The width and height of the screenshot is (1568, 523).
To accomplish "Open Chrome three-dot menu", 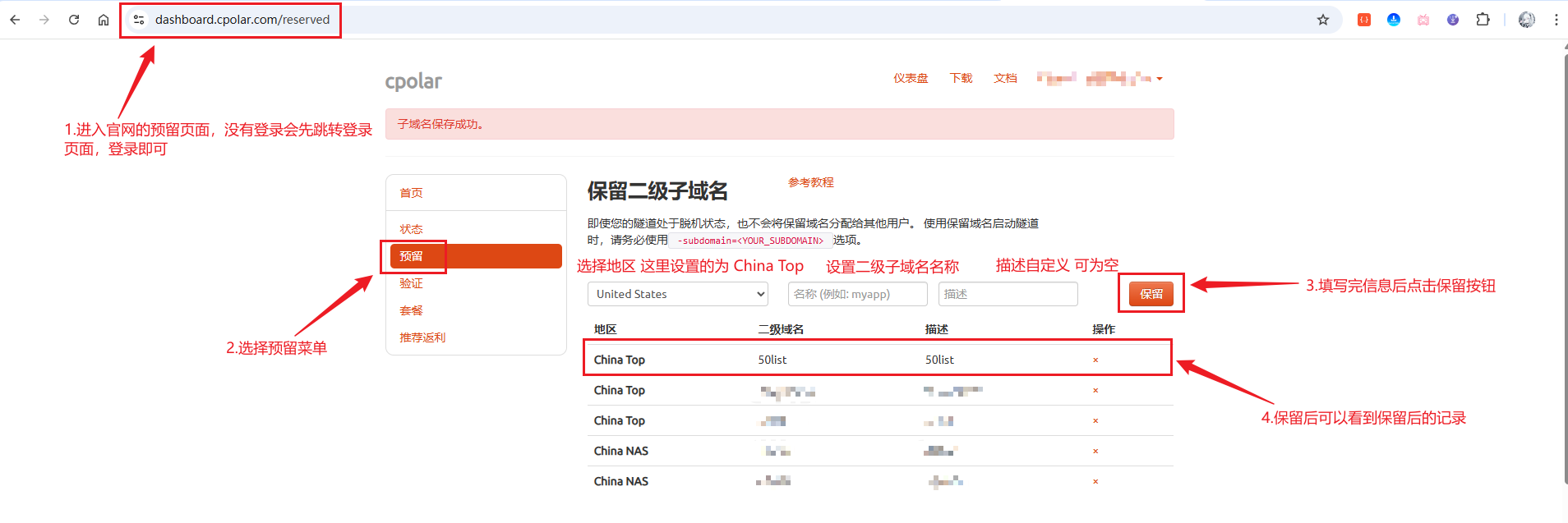I will pyautogui.click(x=1556, y=20).
